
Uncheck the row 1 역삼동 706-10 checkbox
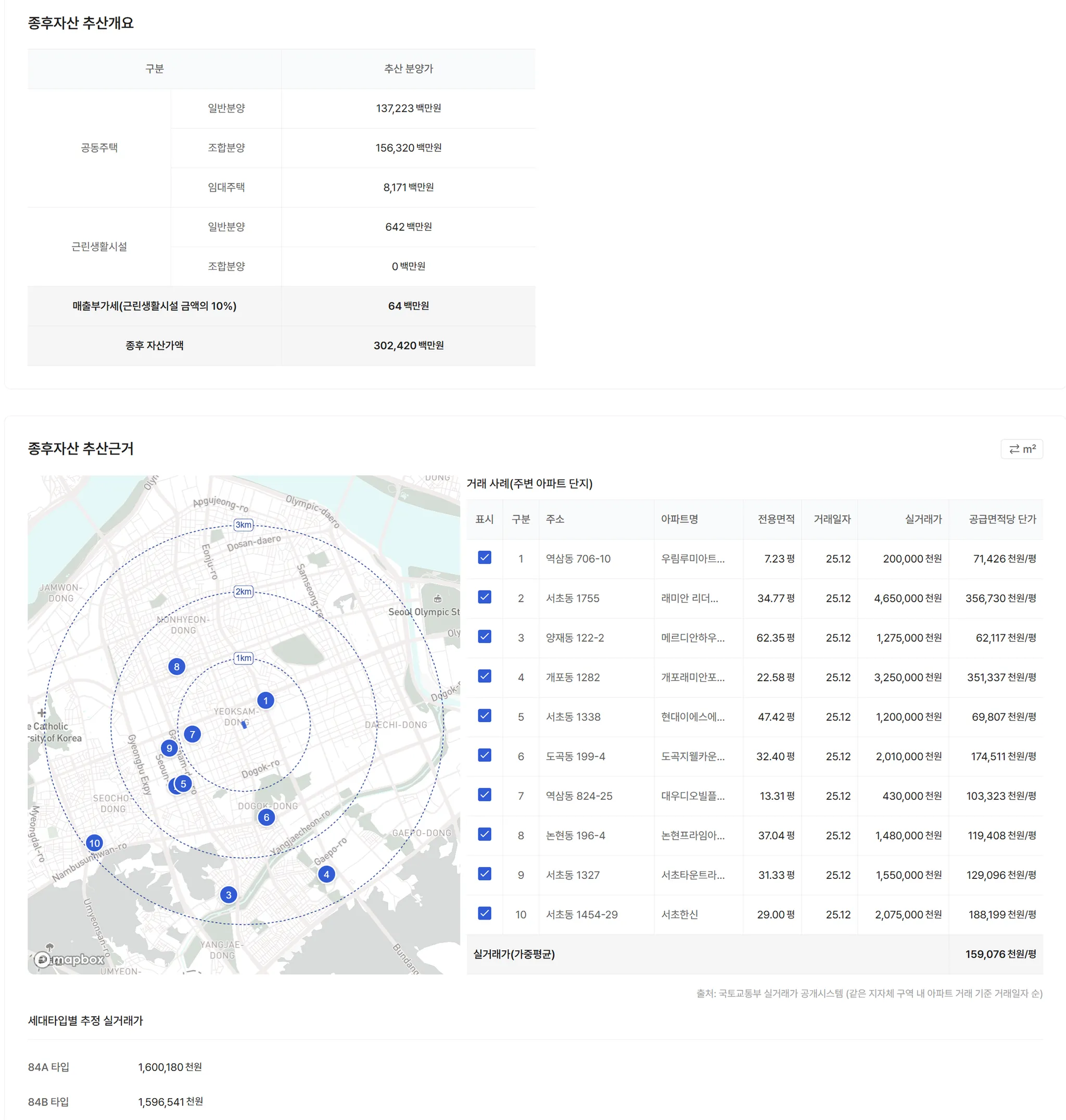484,558
